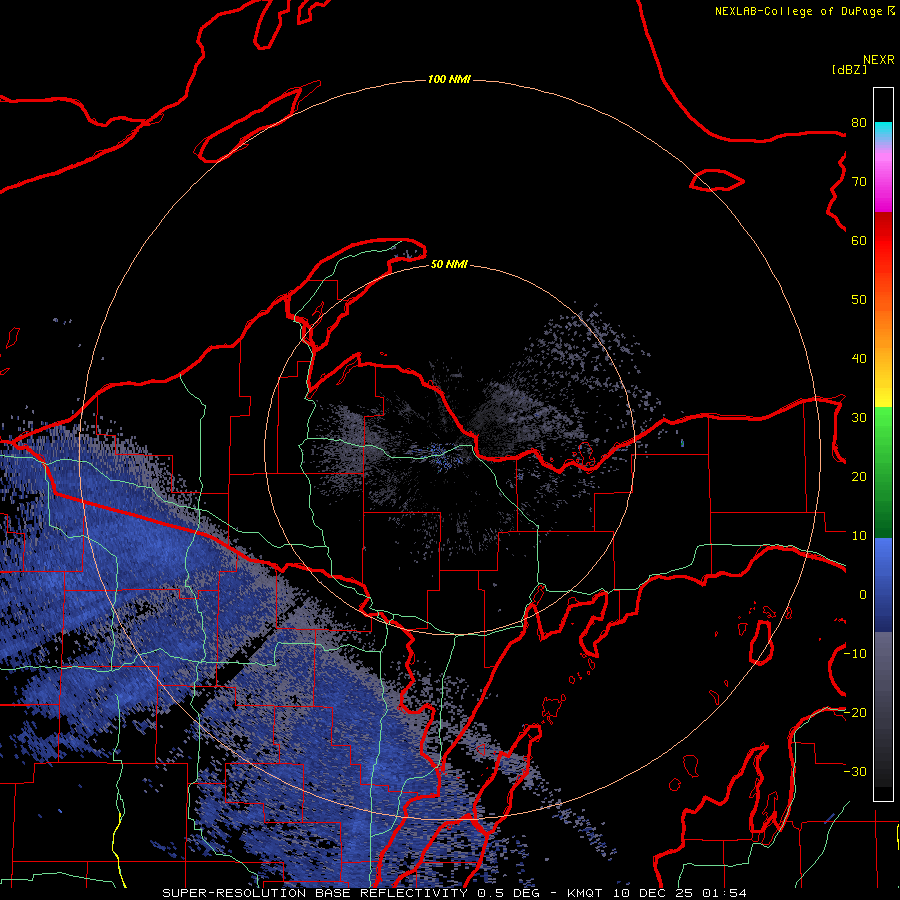Click the 30 value on the dBZ scale
Screen dimensions: 900x900
tap(859, 417)
